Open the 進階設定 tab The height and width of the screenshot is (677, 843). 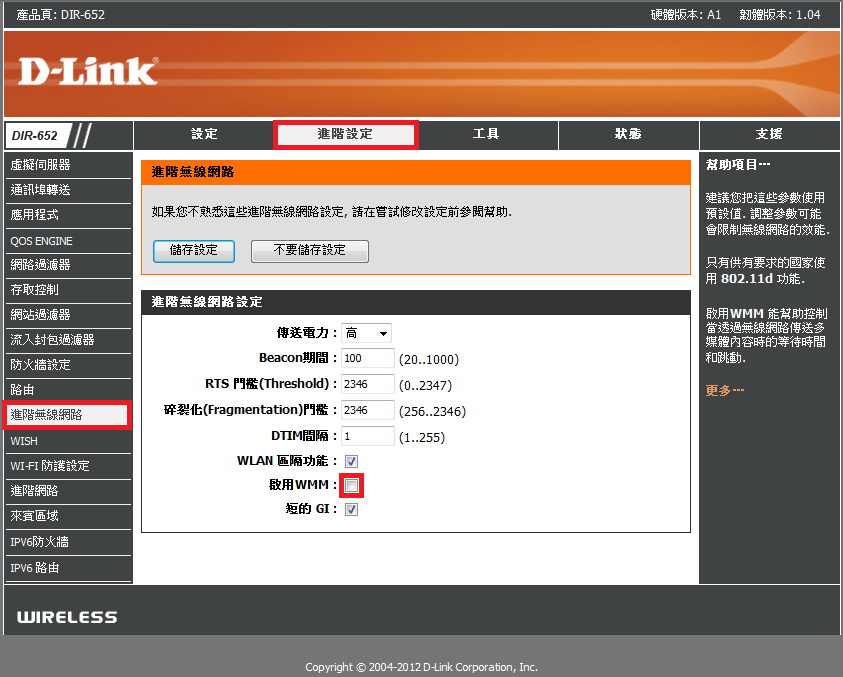pos(345,134)
